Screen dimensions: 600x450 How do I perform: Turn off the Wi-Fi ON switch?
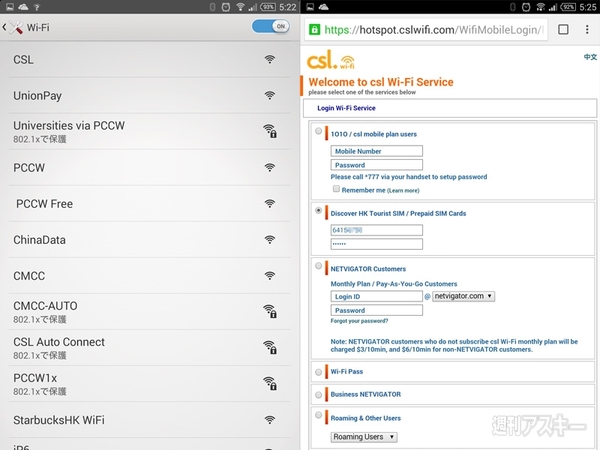coord(271,26)
